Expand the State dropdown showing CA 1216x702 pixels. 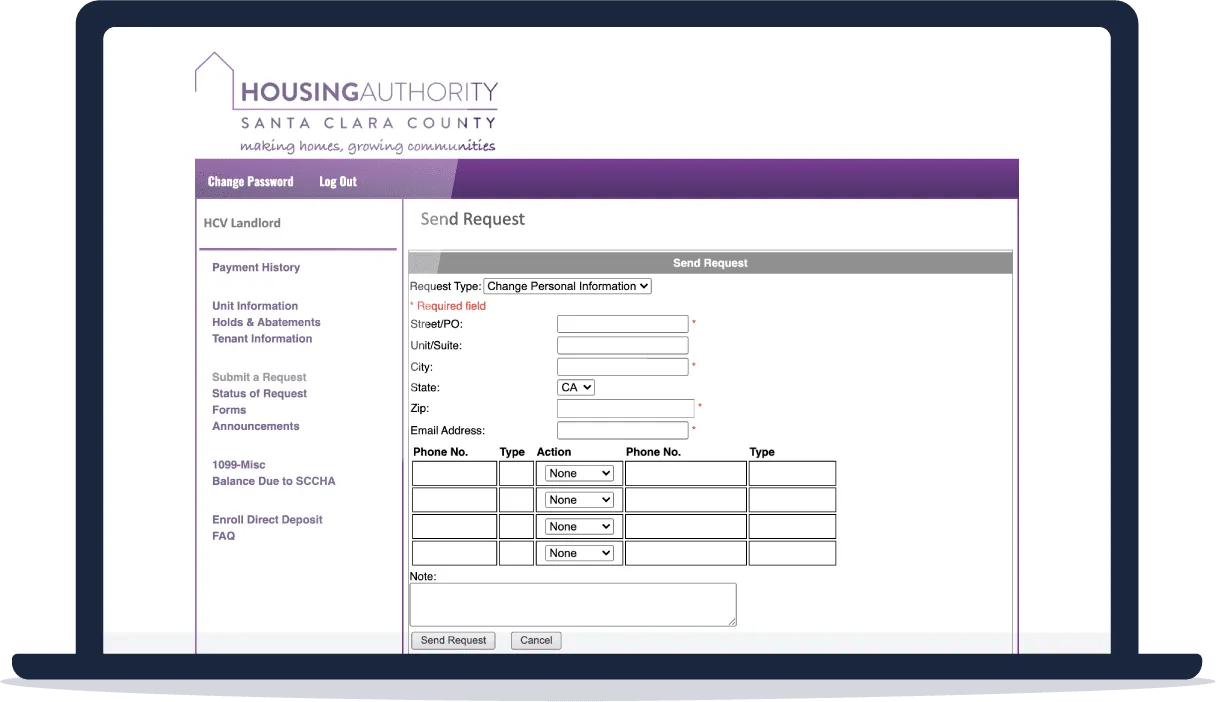point(576,387)
